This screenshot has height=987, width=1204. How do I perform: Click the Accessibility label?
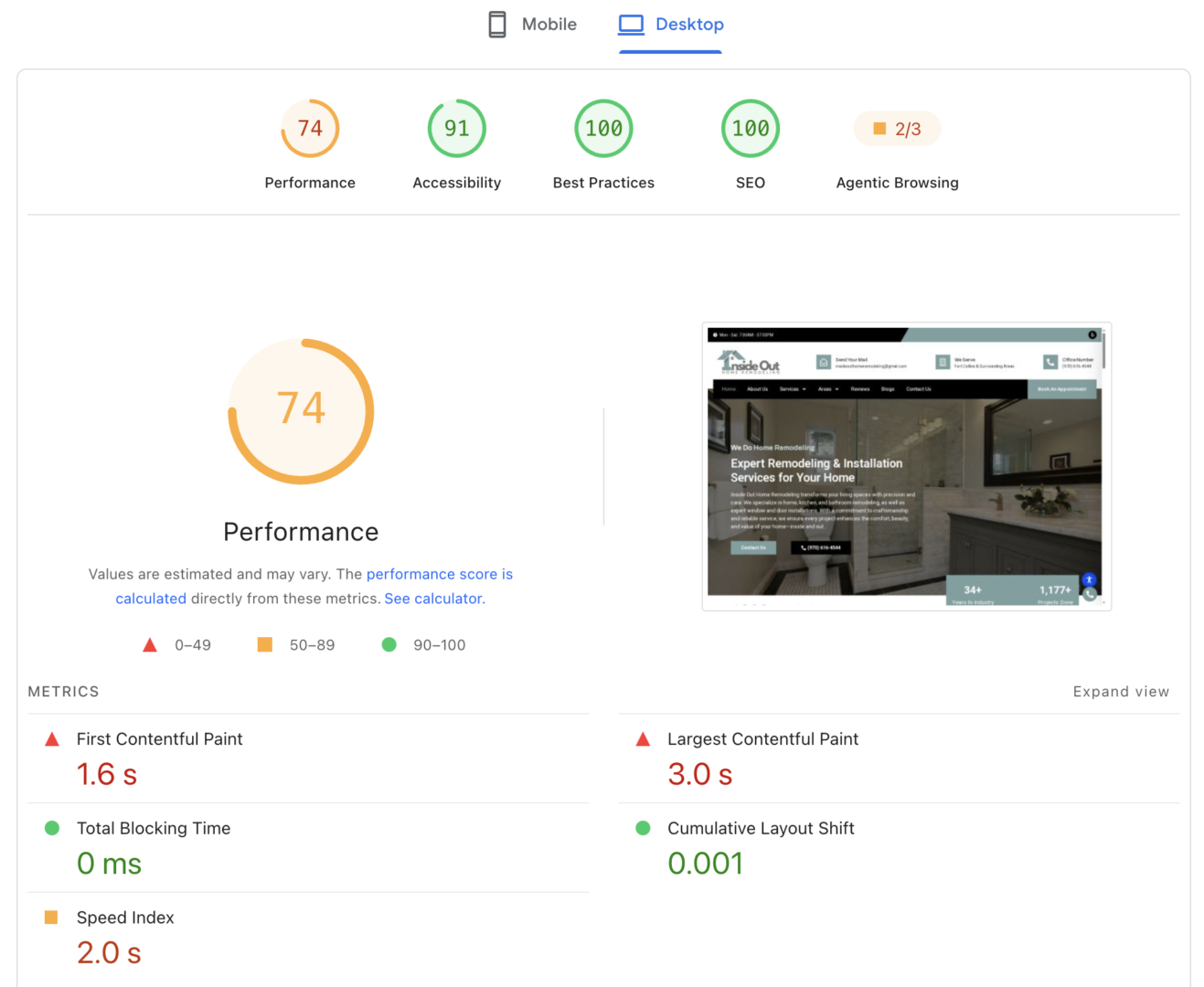point(457,183)
